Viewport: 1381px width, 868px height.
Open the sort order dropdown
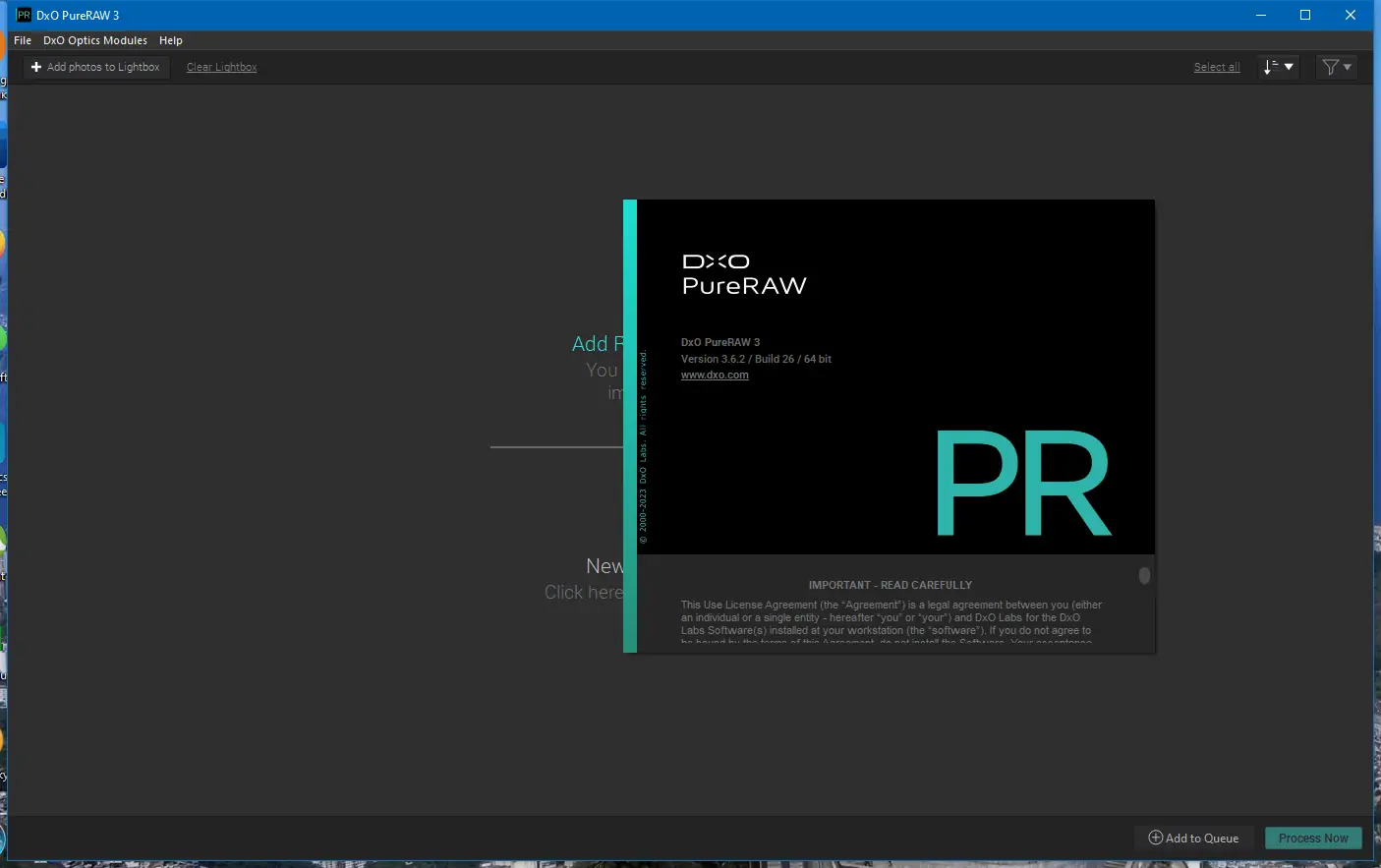pyautogui.click(x=1279, y=67)
